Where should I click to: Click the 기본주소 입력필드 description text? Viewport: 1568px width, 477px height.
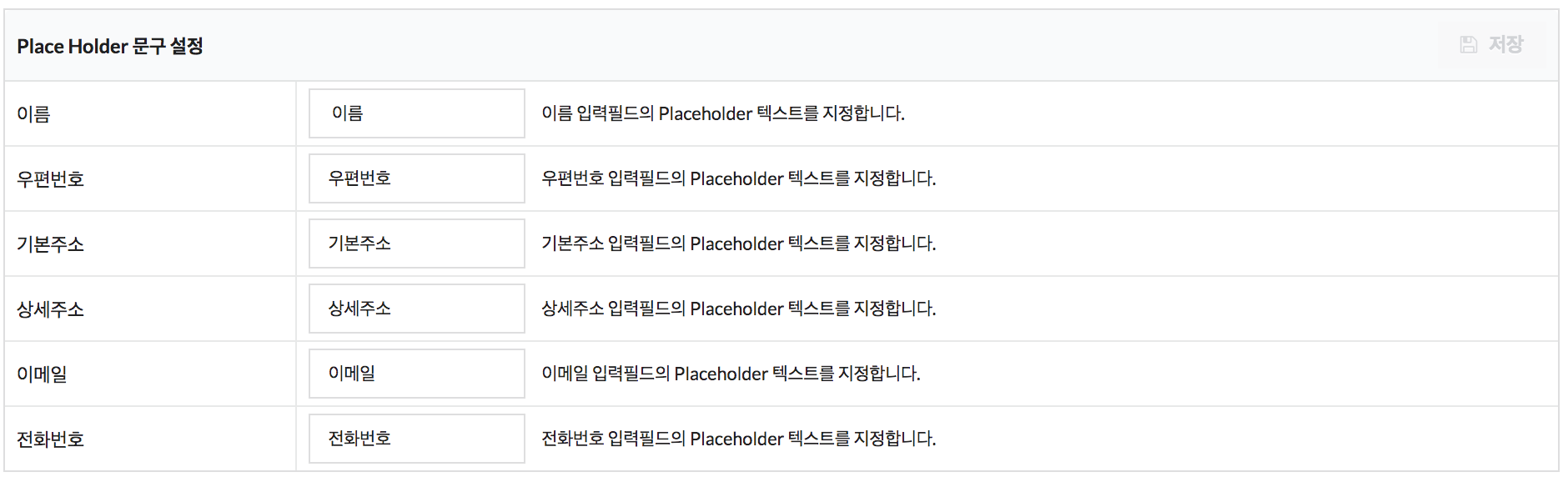pyautogui.click(x=739, y=244)
